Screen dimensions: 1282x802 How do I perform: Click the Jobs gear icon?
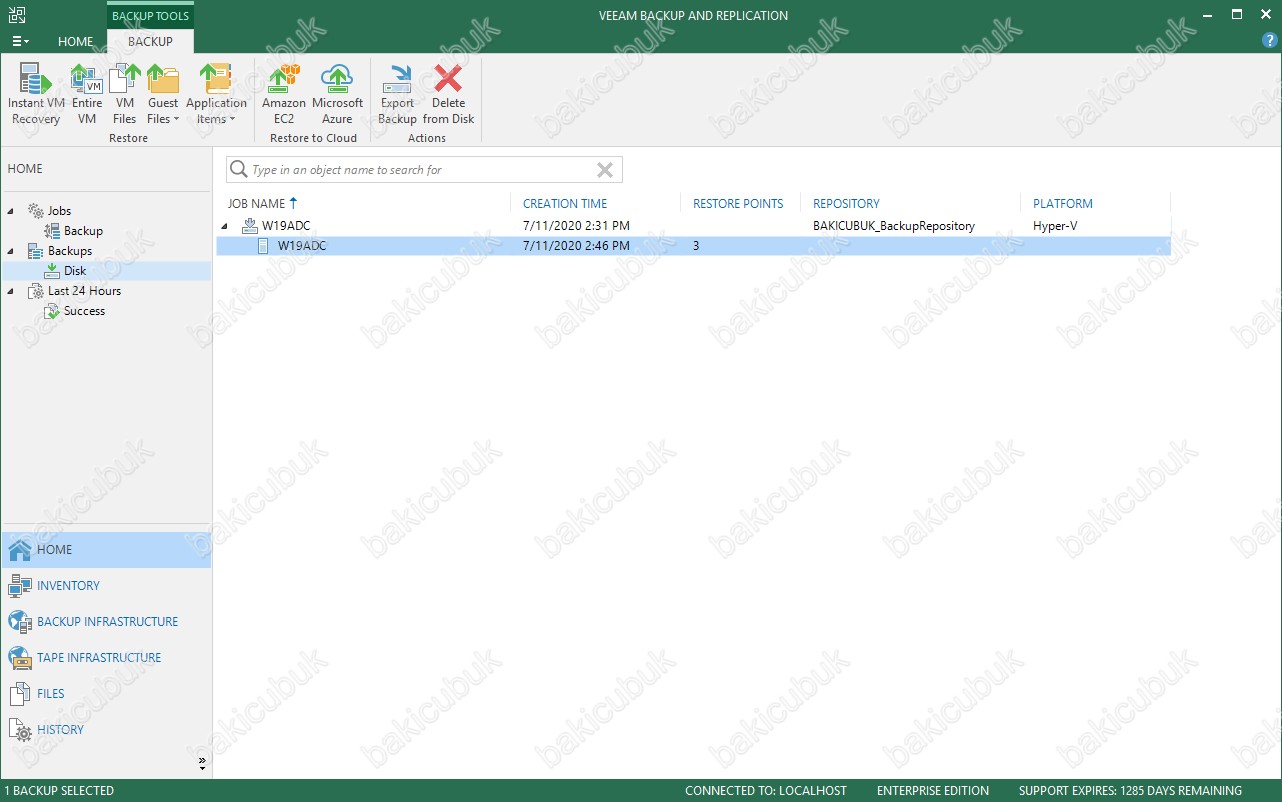36,211
